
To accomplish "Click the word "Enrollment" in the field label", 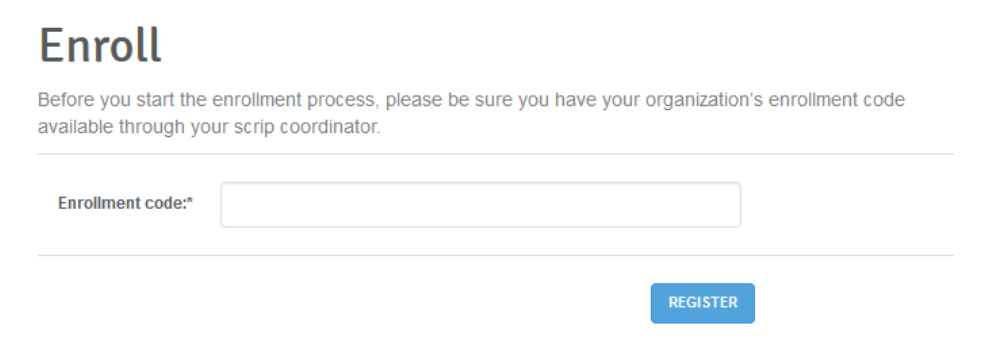I will click(x=97, y=203).
